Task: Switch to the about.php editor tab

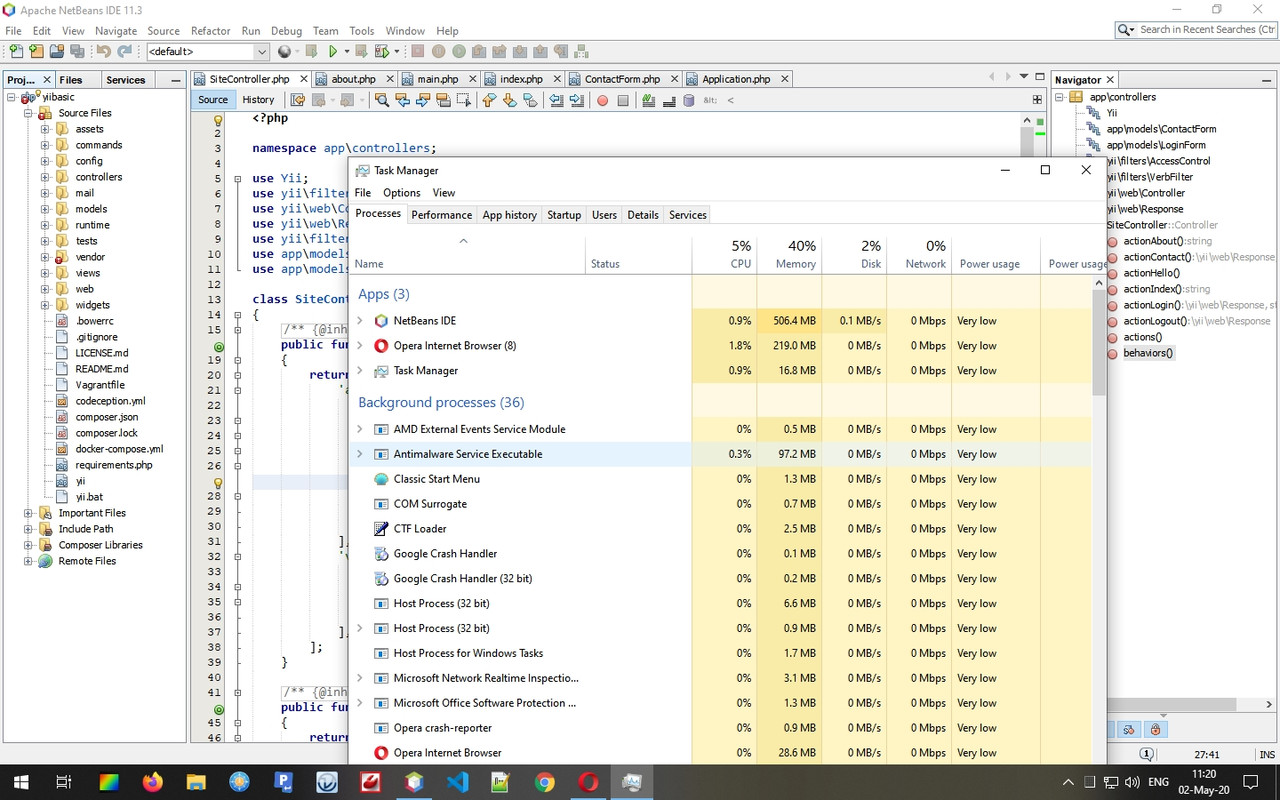Action: click(353, 79)
